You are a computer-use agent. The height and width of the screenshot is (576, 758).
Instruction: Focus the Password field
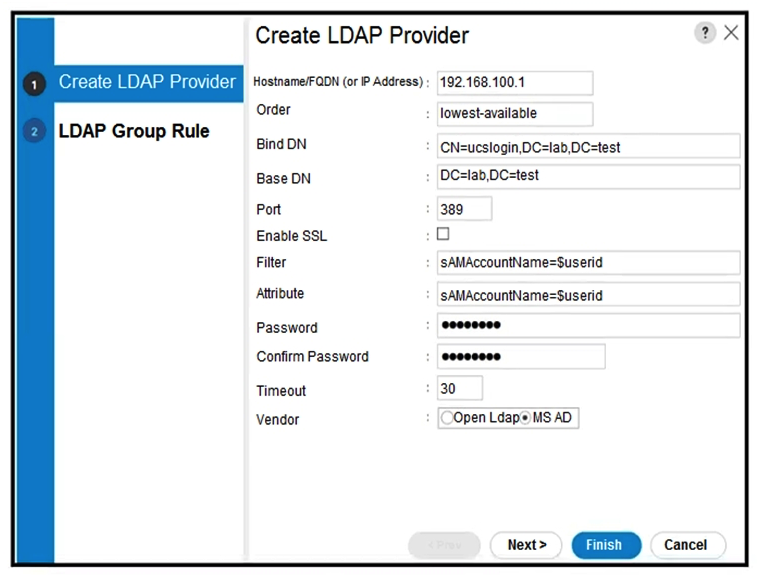(588, 325)
